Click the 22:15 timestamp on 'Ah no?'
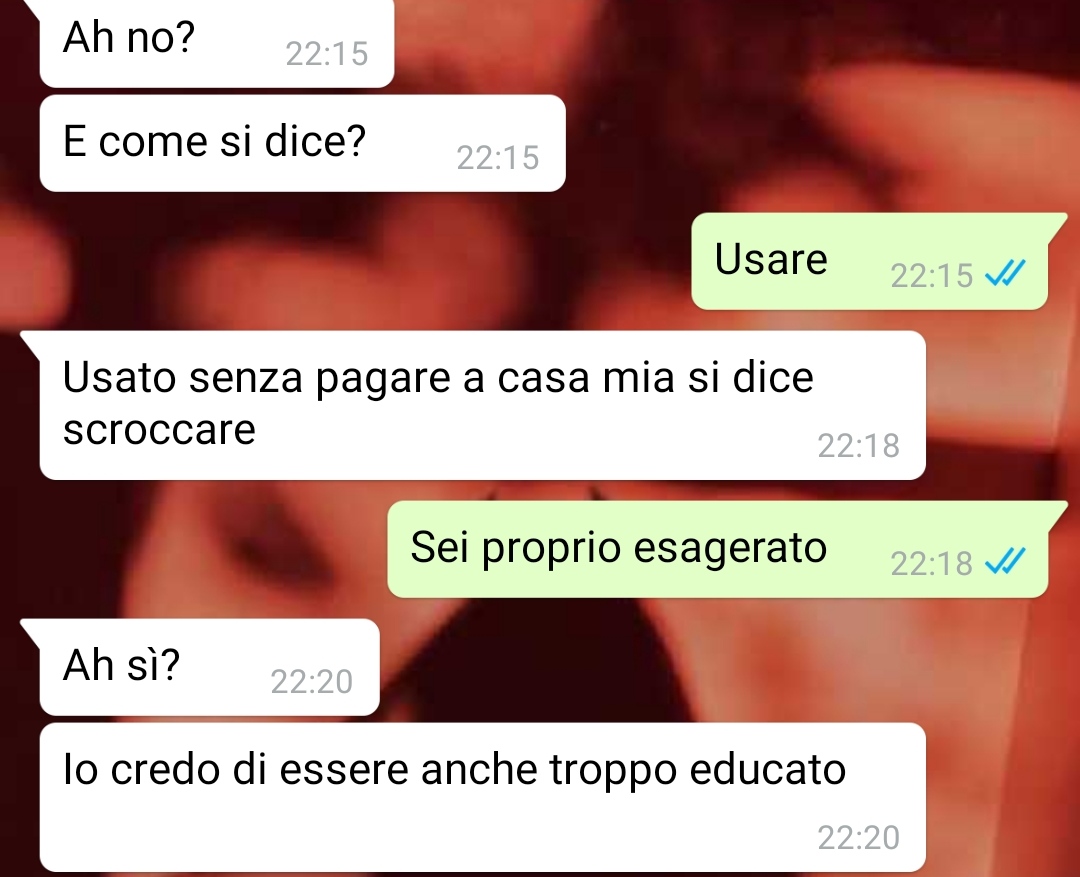This screenshot has width=1080, height=877. (327, 54)
